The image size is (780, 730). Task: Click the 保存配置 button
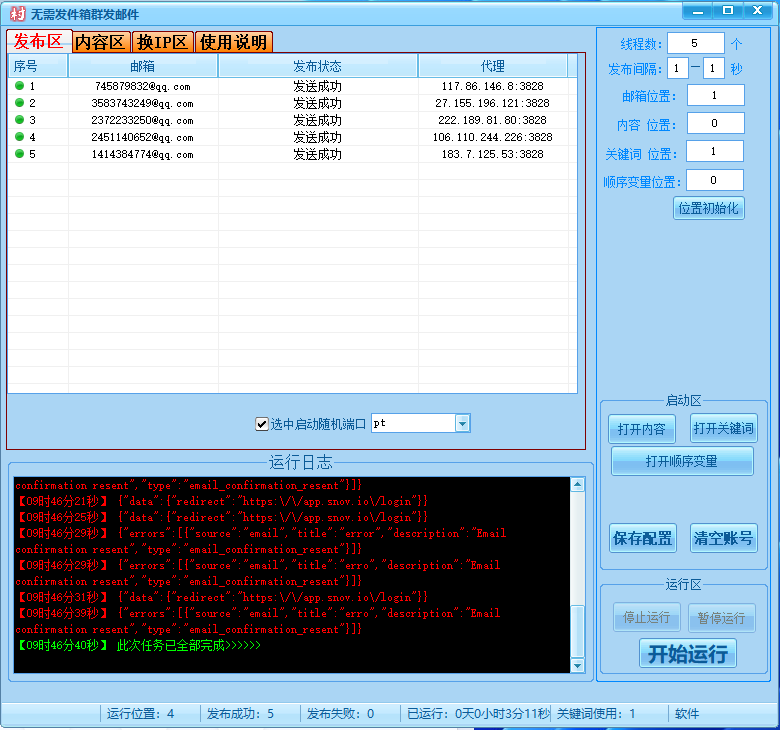642,538
